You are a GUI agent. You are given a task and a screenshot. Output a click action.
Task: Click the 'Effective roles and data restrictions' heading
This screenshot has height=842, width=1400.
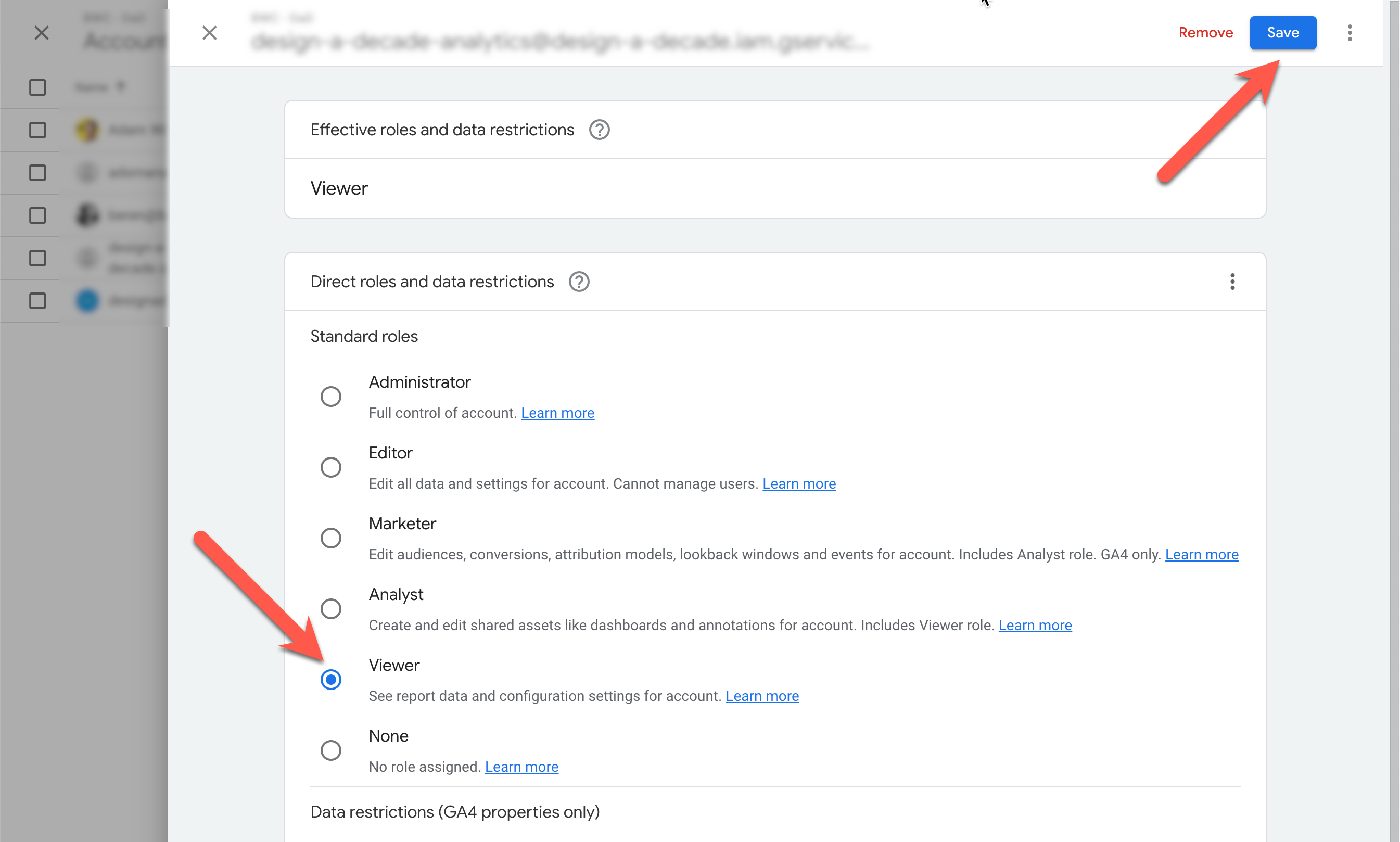point(442,130)
